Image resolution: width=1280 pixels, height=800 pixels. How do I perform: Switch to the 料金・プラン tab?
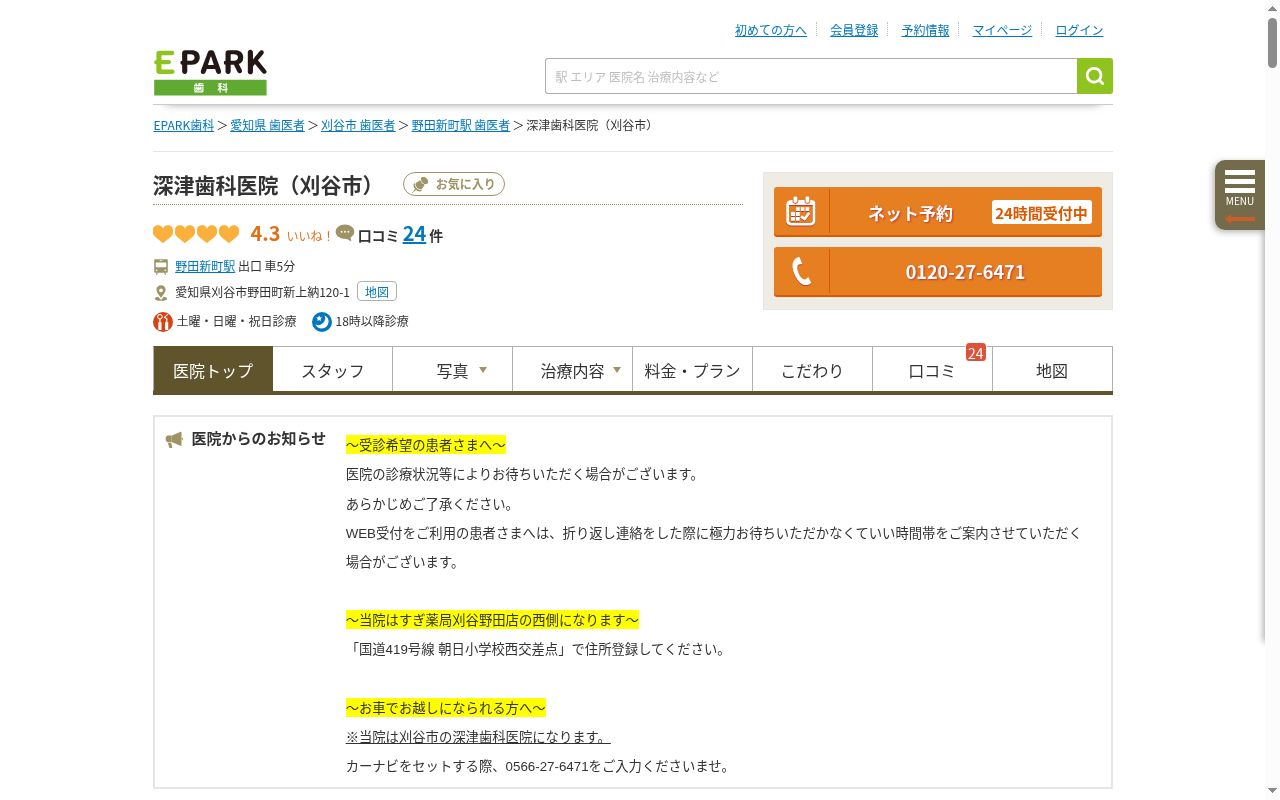693,370
